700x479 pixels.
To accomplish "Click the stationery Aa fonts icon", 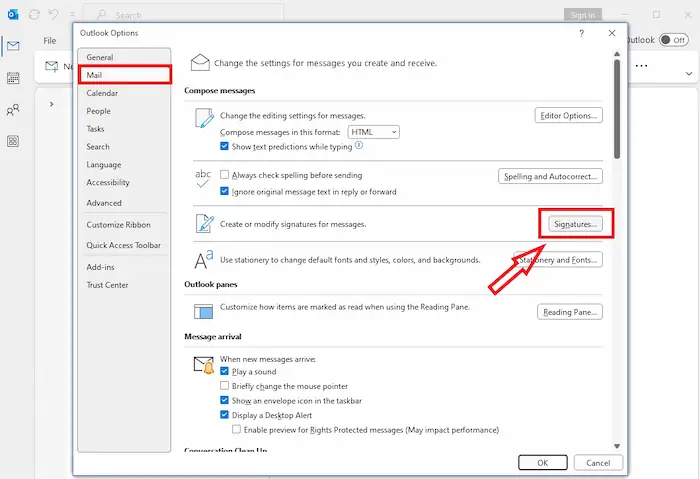I will 204,260.
